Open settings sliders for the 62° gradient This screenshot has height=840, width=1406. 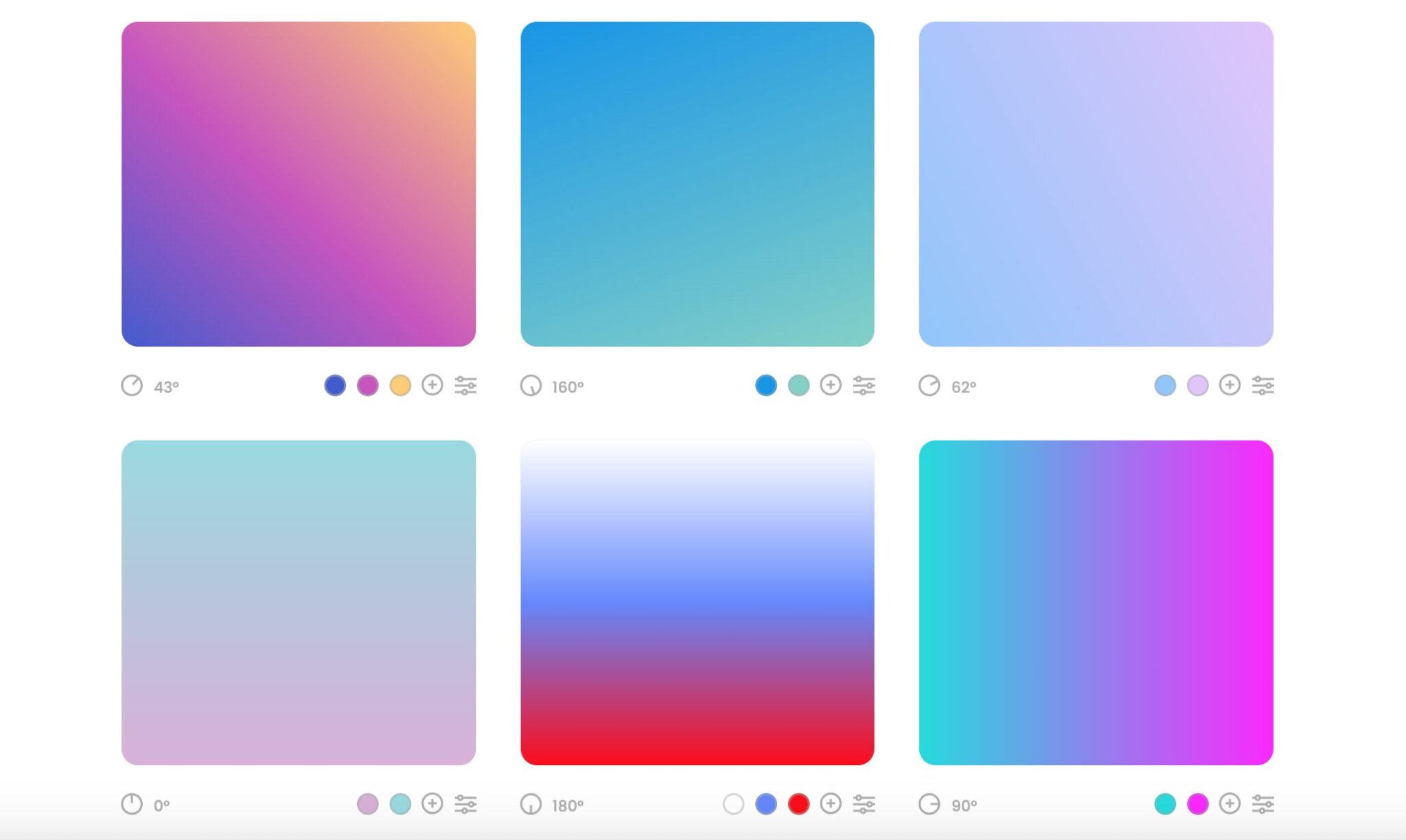click(1263, 386)
